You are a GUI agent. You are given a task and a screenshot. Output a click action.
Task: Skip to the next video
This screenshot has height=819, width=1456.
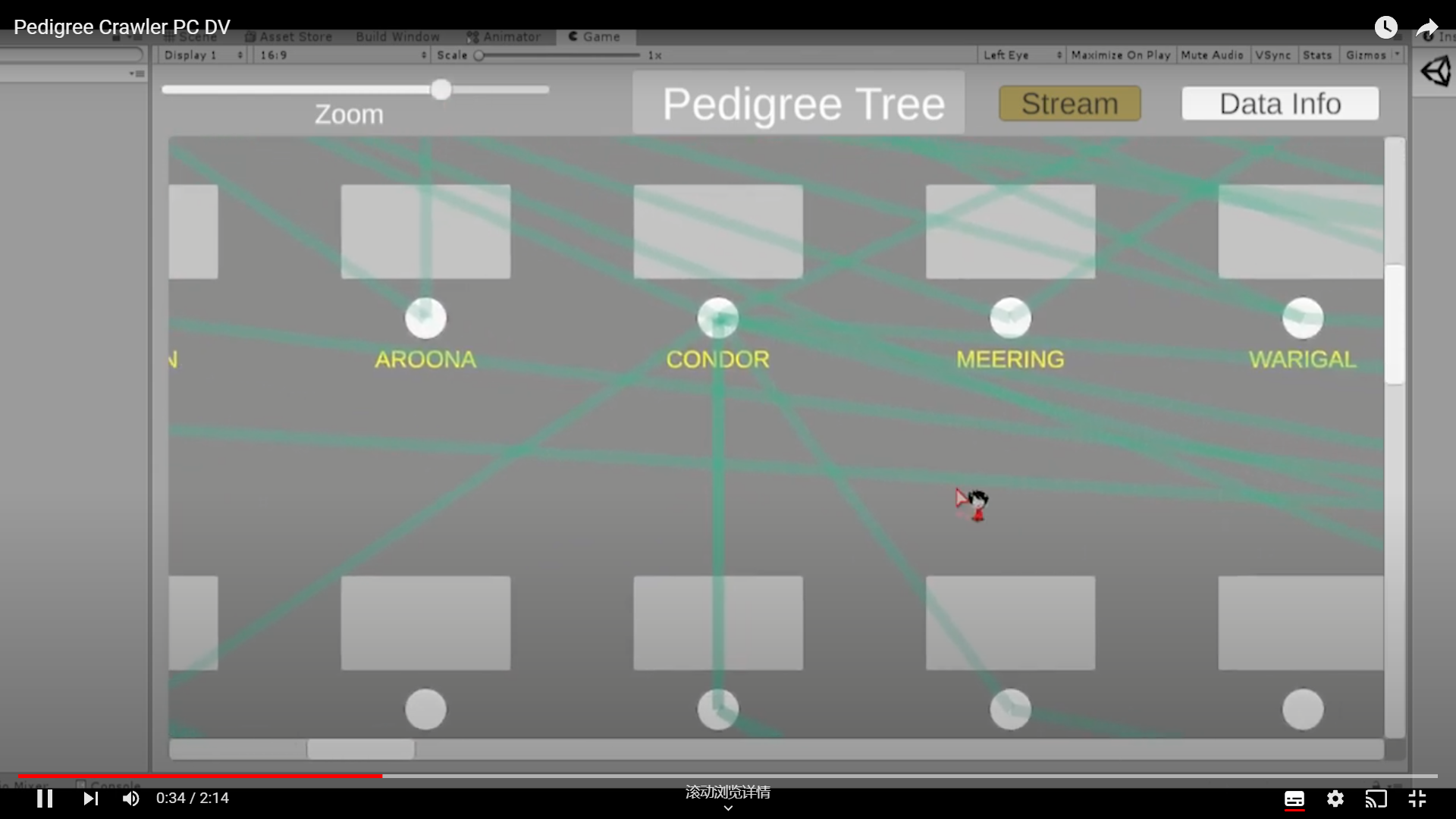click(x=91, y=799)
